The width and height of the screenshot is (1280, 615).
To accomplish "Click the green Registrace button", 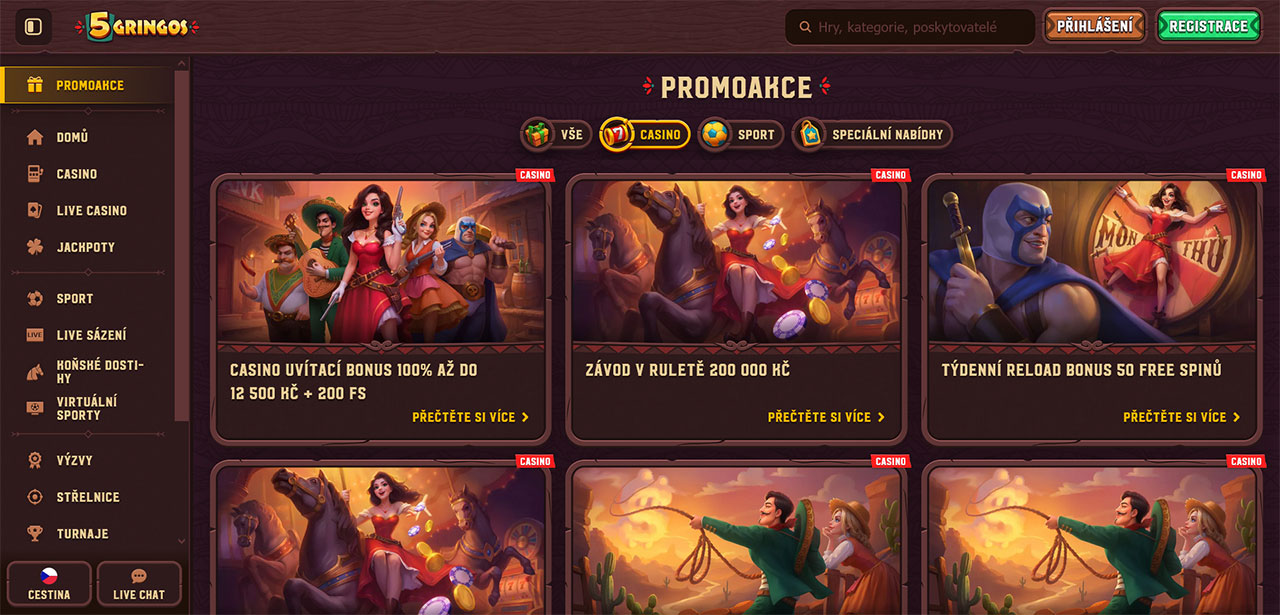I will (x=1208, y=26).
